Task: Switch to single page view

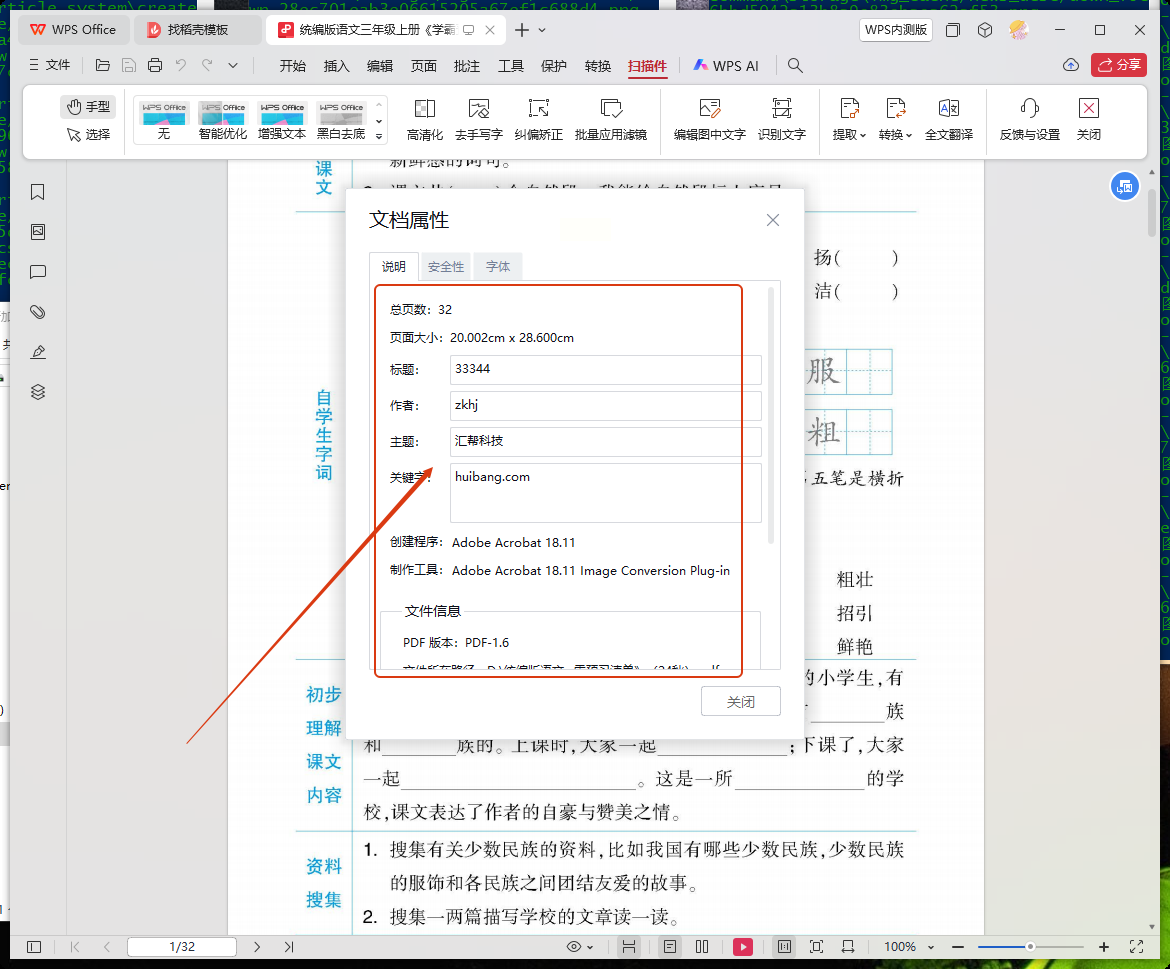Action: pyautogui.click(x=670, y=947)
